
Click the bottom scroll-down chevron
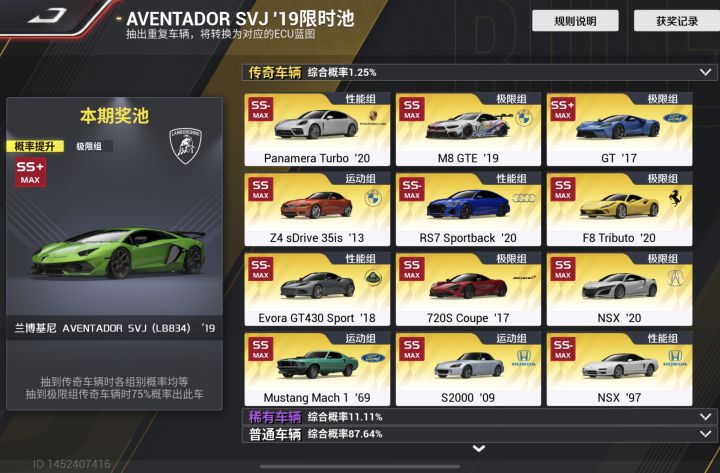click(x=479, y=448)
